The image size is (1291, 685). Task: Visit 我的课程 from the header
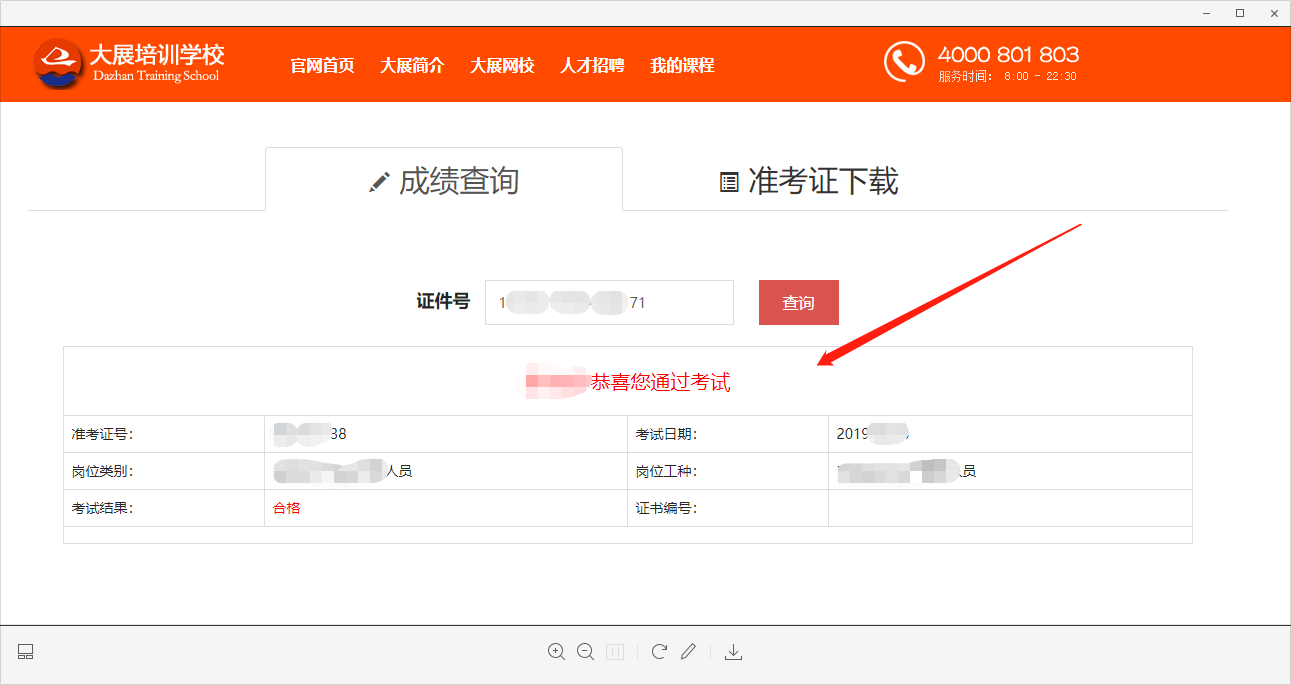click(x=682, y=66)
